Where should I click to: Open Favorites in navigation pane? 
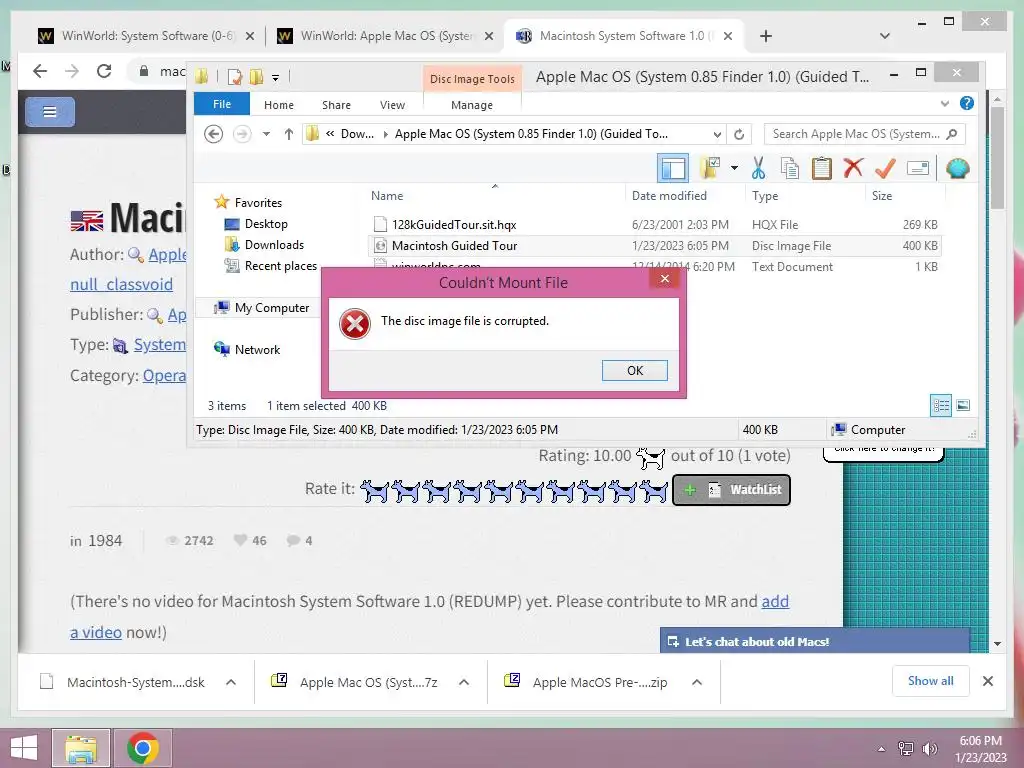[x=258, y=202]
